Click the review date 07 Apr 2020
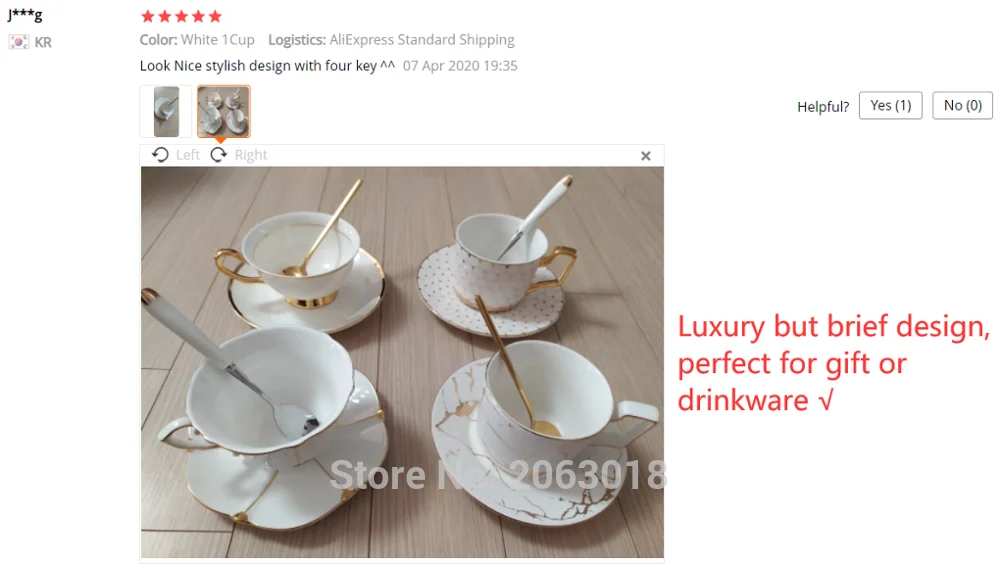 [460, 66]
